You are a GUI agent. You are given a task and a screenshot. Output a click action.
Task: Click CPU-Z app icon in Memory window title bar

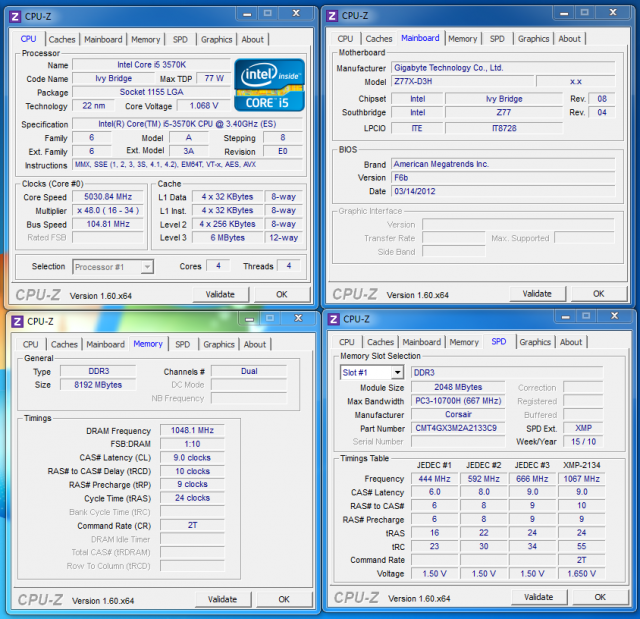point(17,322)
